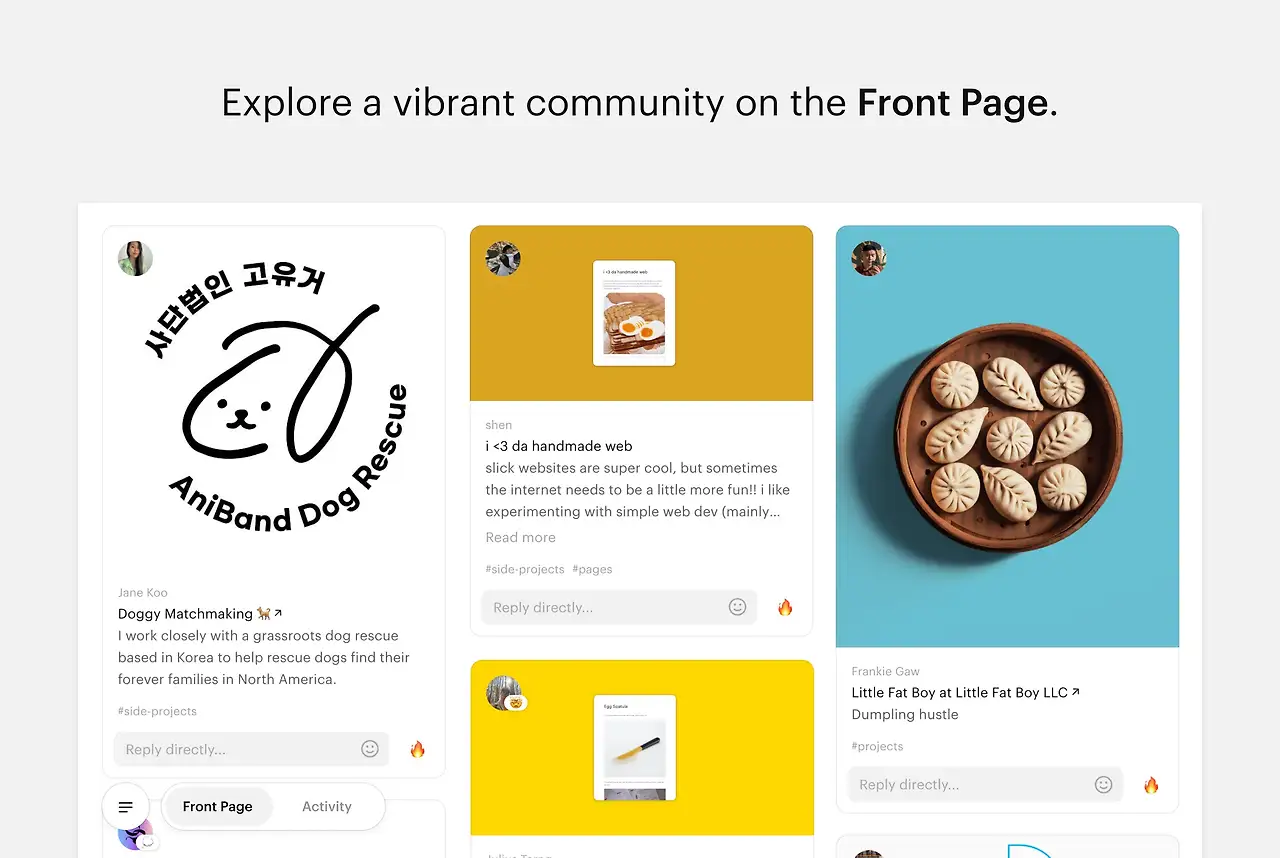Open the i <3 da handmade web page thumbnail
Viewport: 1280px width, 858px height.
634,313
